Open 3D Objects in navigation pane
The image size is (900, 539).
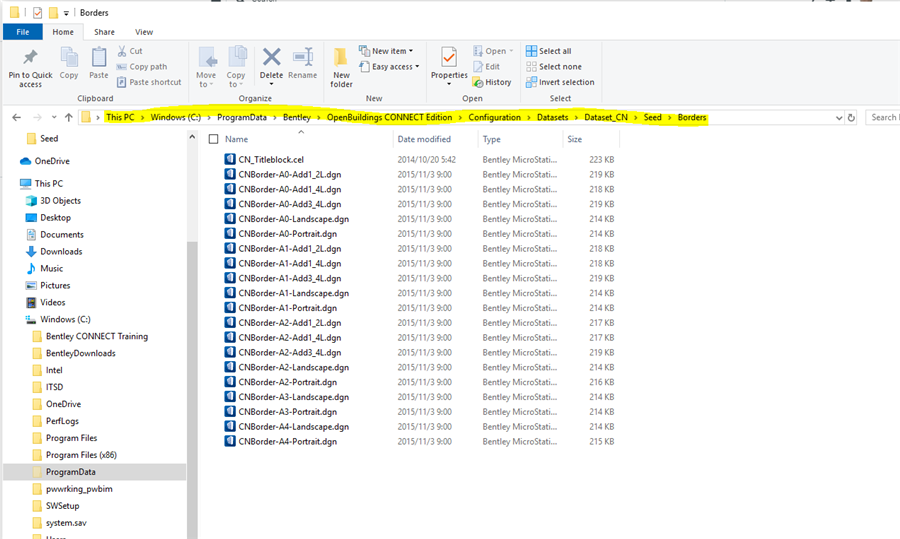click(53, 201)
